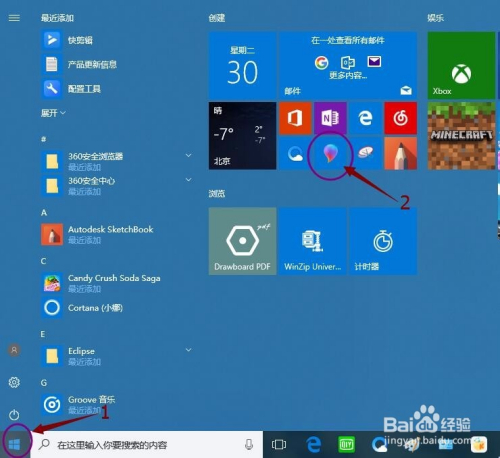Click the Power button icon

(14, 415)
